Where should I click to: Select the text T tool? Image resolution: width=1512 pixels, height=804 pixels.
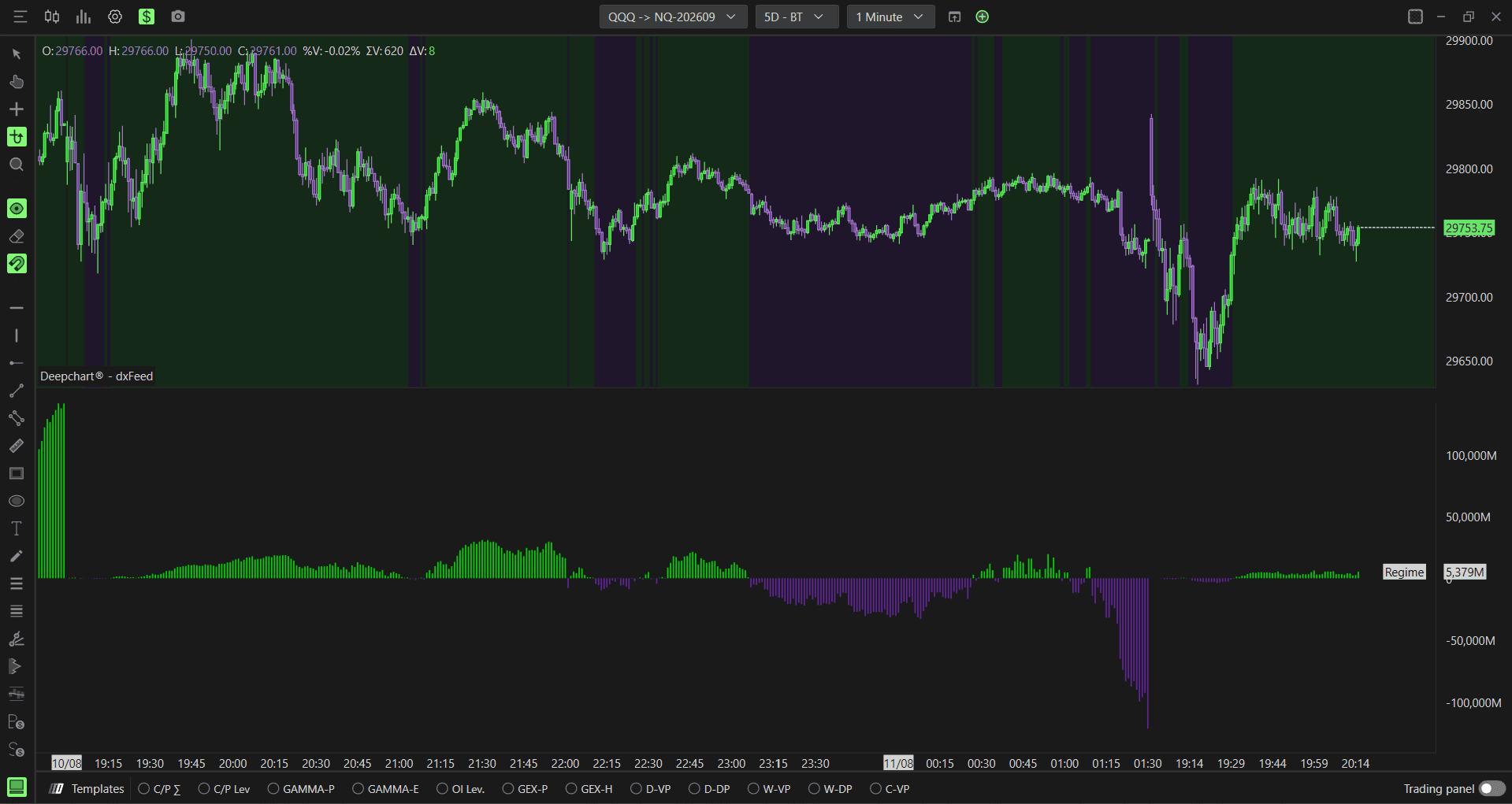[17, 528]
